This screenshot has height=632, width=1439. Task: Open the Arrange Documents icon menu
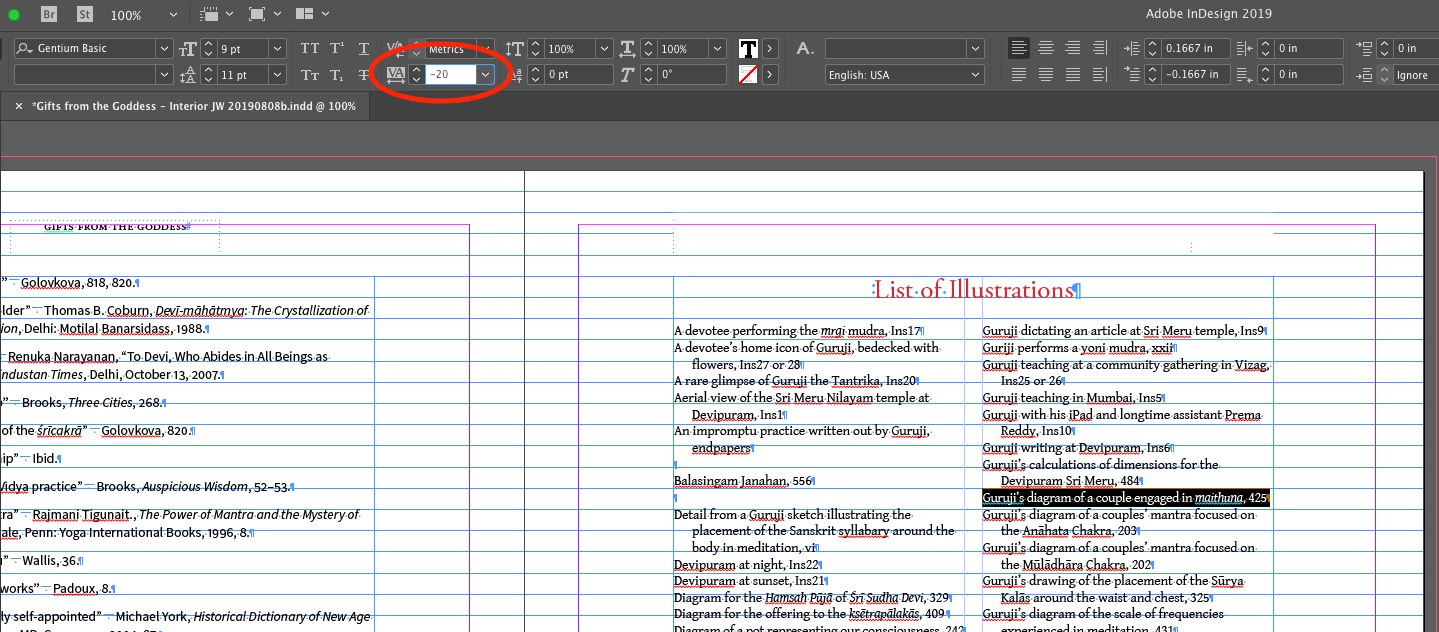pyautogui.click(x=312, y=14)
